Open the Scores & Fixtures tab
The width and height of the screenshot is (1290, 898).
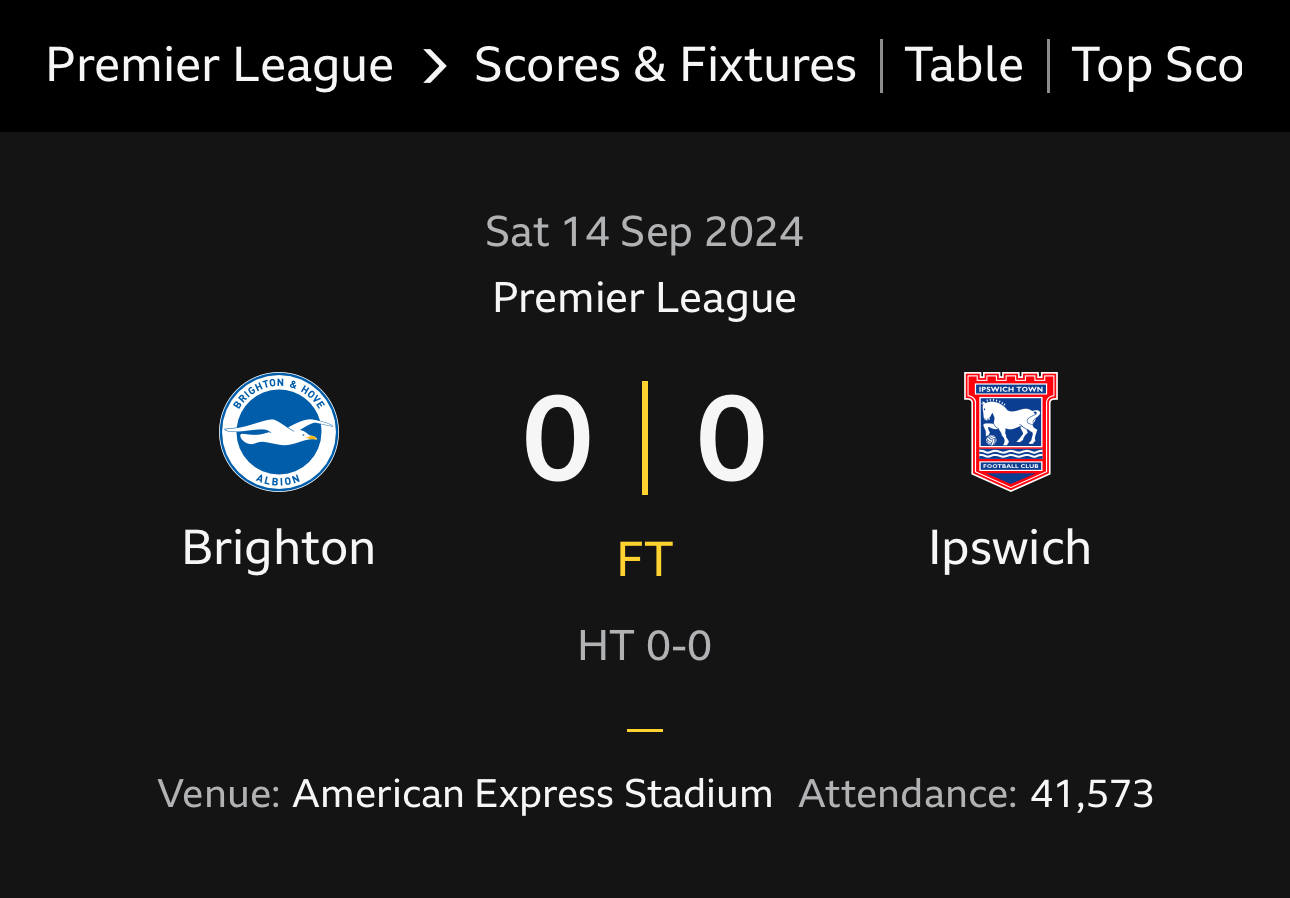click(665, 66)
